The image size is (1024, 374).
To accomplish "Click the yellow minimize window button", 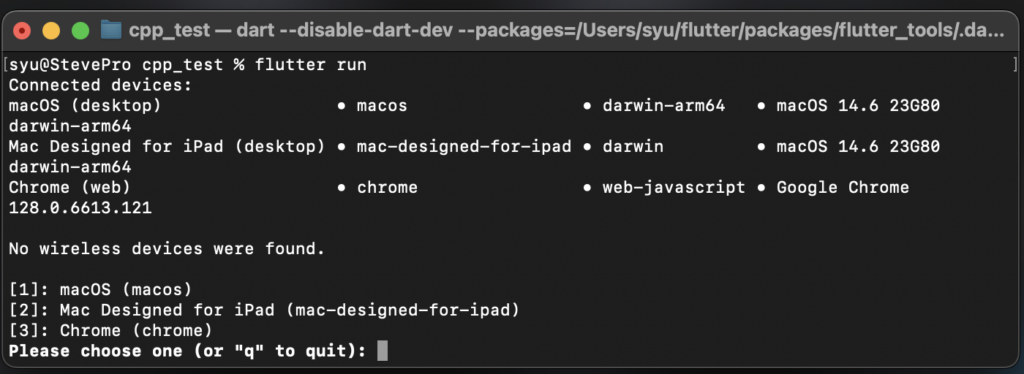I will [x=51, y=31].
